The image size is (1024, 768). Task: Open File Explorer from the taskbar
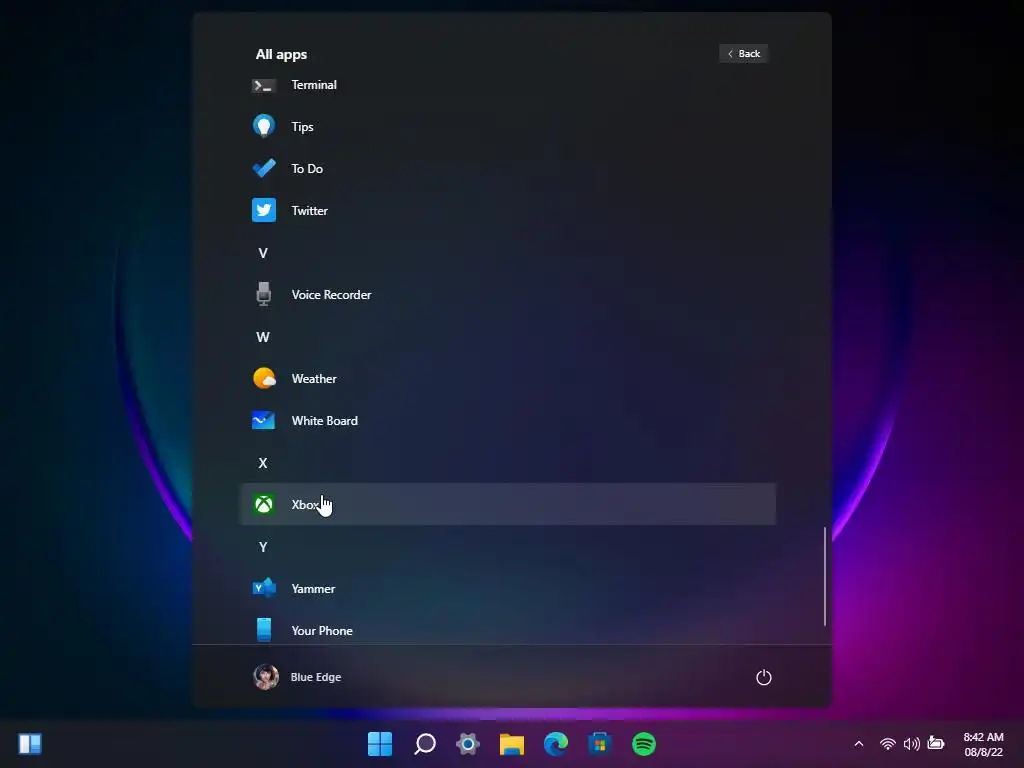pos(512,744)
